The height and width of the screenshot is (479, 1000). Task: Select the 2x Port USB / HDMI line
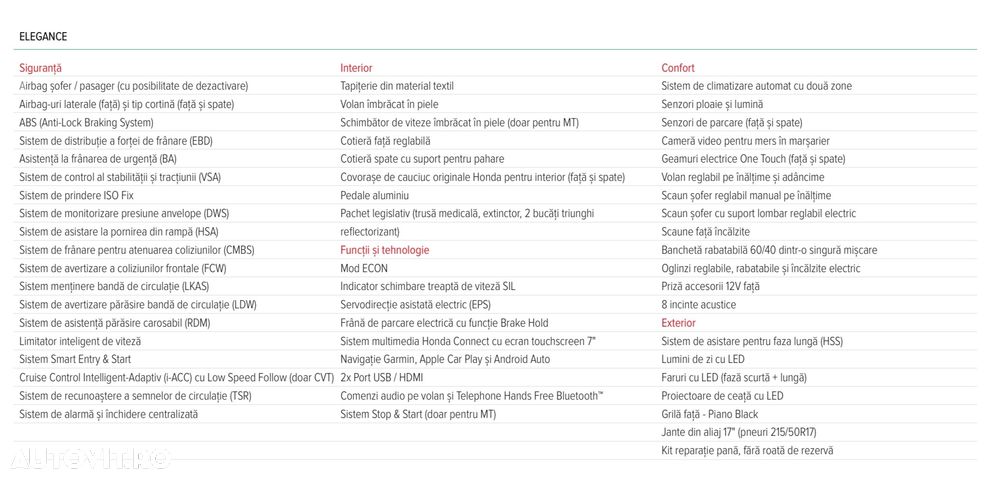382,378
